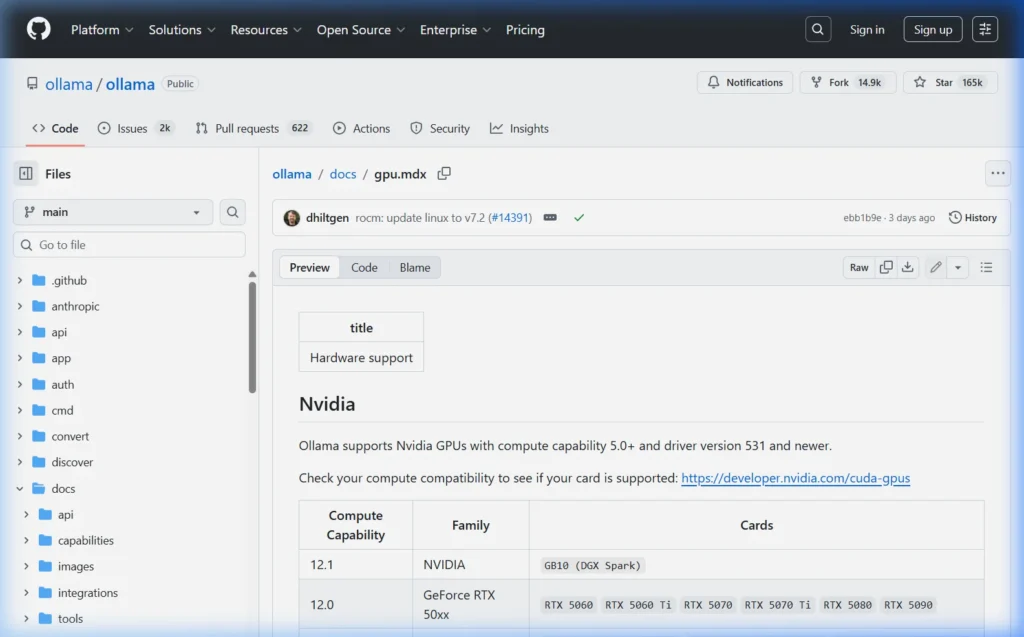
Task: Select the pencil icon to edit gpu.mdx
Action: coord(935,267)
